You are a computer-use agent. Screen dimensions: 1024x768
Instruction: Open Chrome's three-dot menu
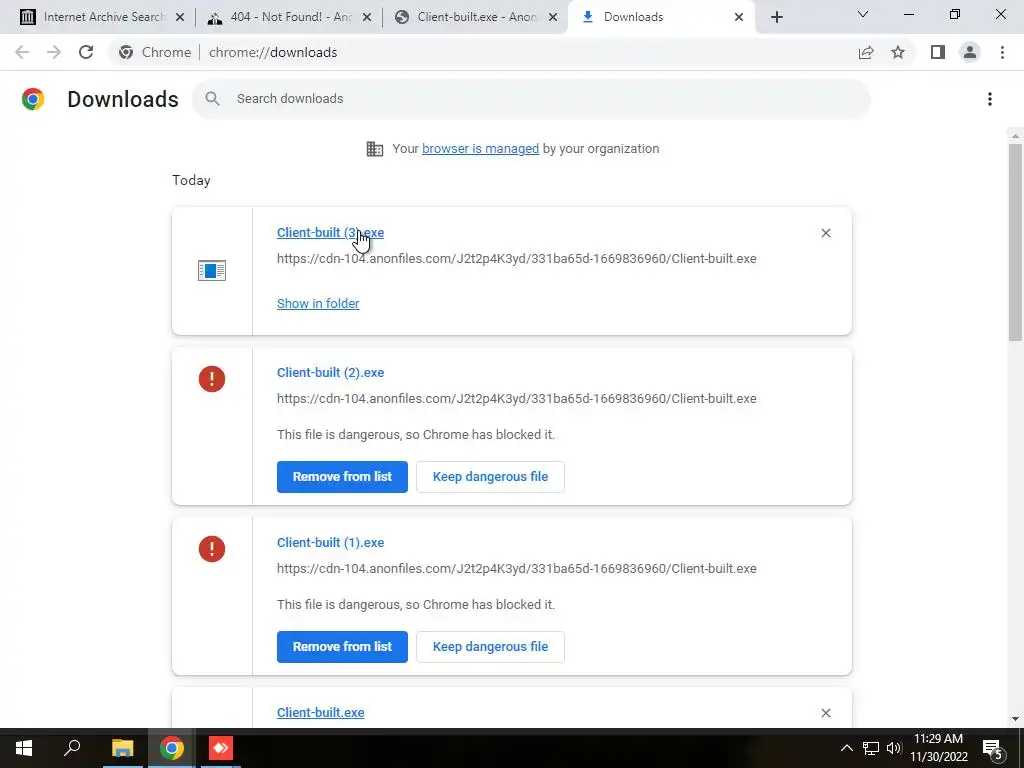pyautogui.click(x=1002, y=52)
